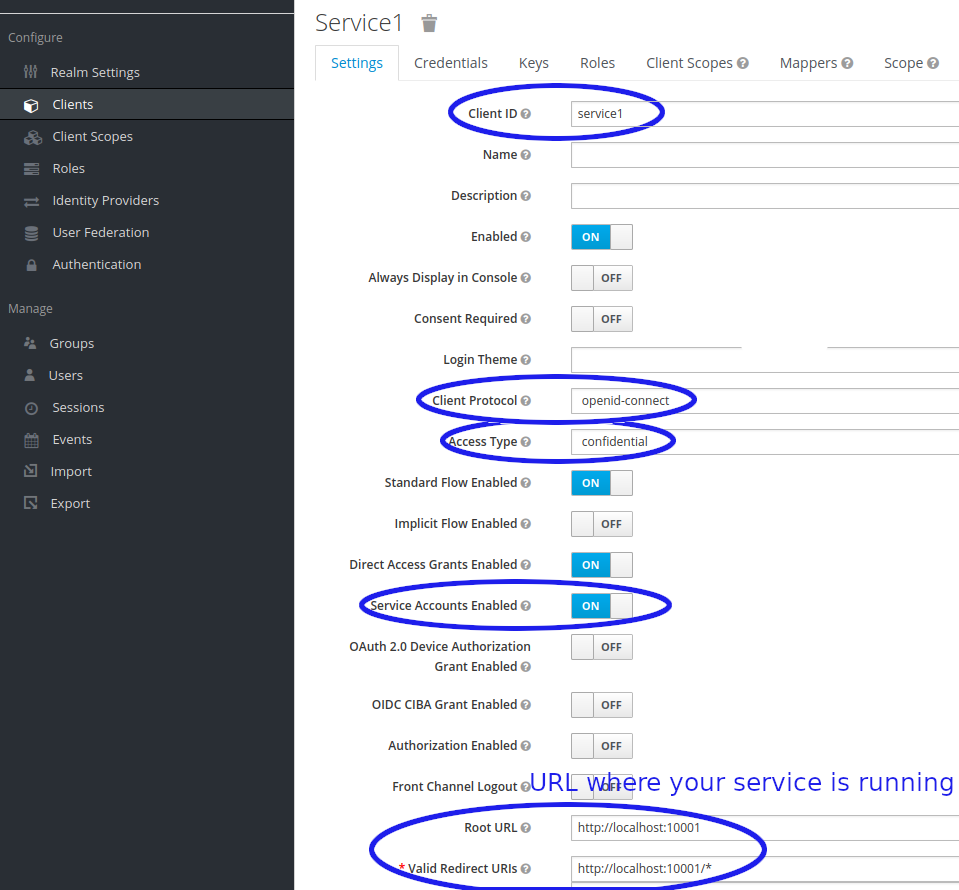
Task: Toggle Direct Access Grants Enabled switch
Action: tap(602, 565)
